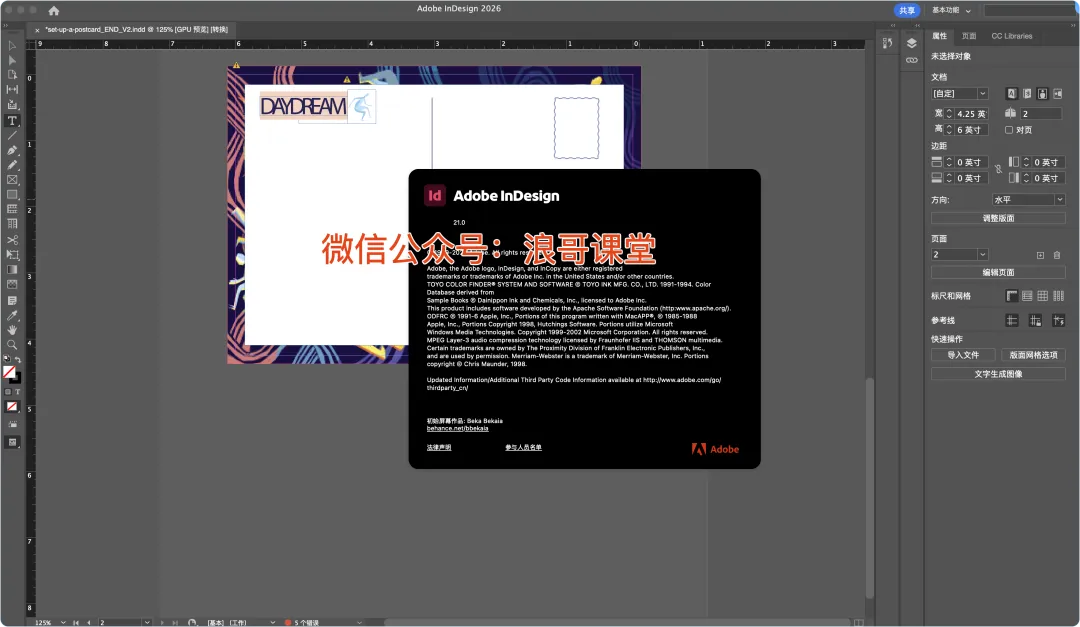1080x627 pixels.
Task: Select the Free Transform tool
Action: point(12,255)
